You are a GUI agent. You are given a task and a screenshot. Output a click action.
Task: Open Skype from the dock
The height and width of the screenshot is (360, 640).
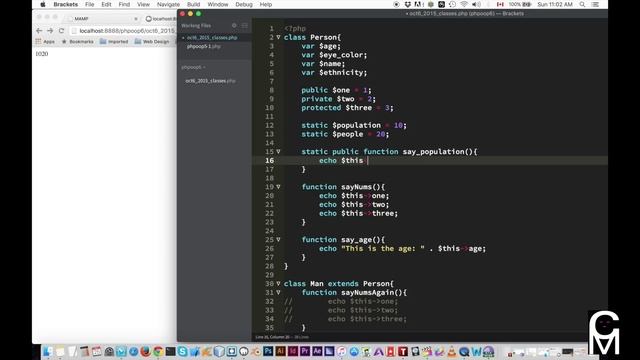[x=182, y=351]
